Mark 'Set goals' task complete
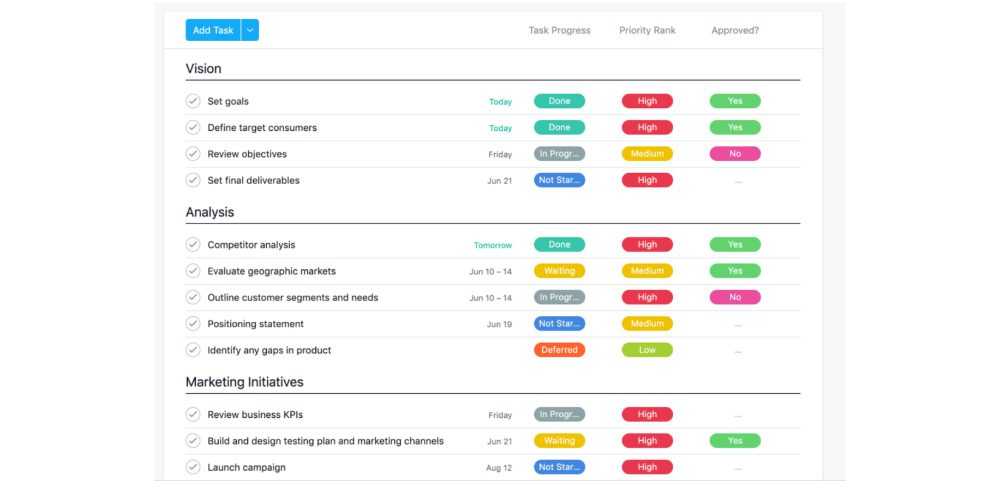The image size is (1000, 500). pos(193,101)
